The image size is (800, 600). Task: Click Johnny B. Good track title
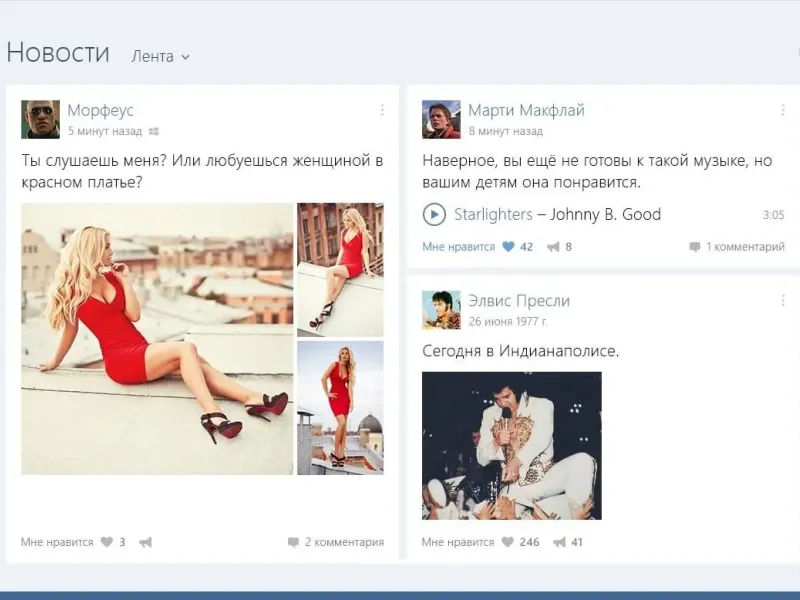(606, 214)
